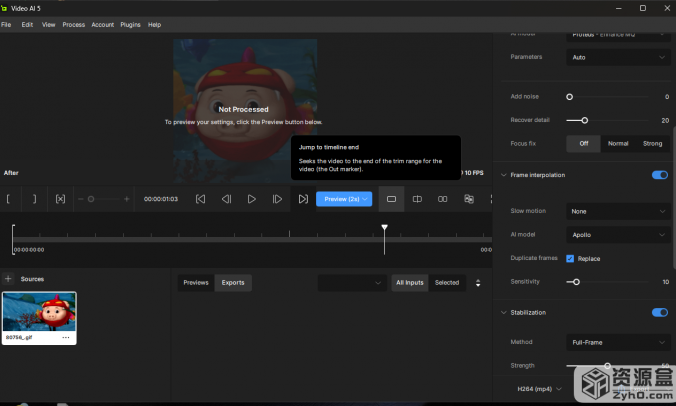
Task: Toggle the Stabilization switch
Action: [x=659, y=312]
